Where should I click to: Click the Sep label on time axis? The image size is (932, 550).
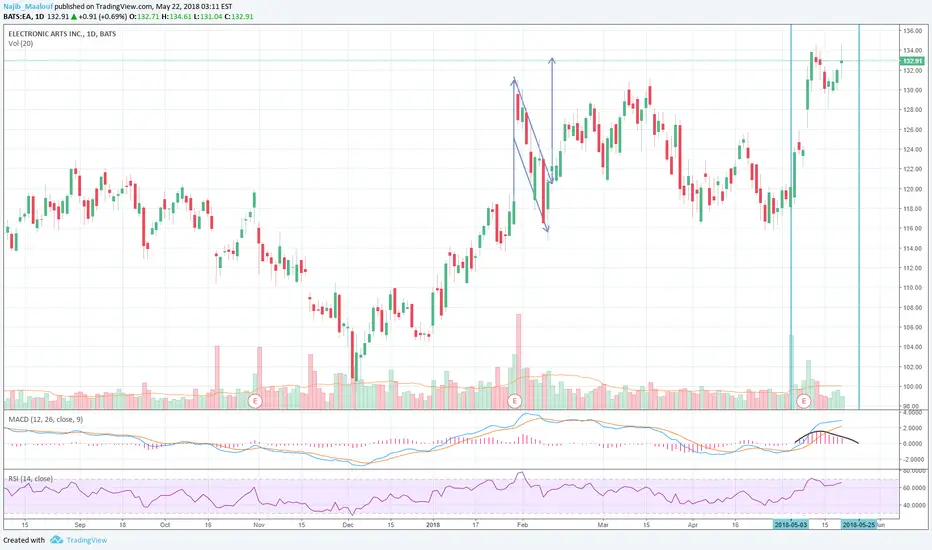[x=80, y=525]
